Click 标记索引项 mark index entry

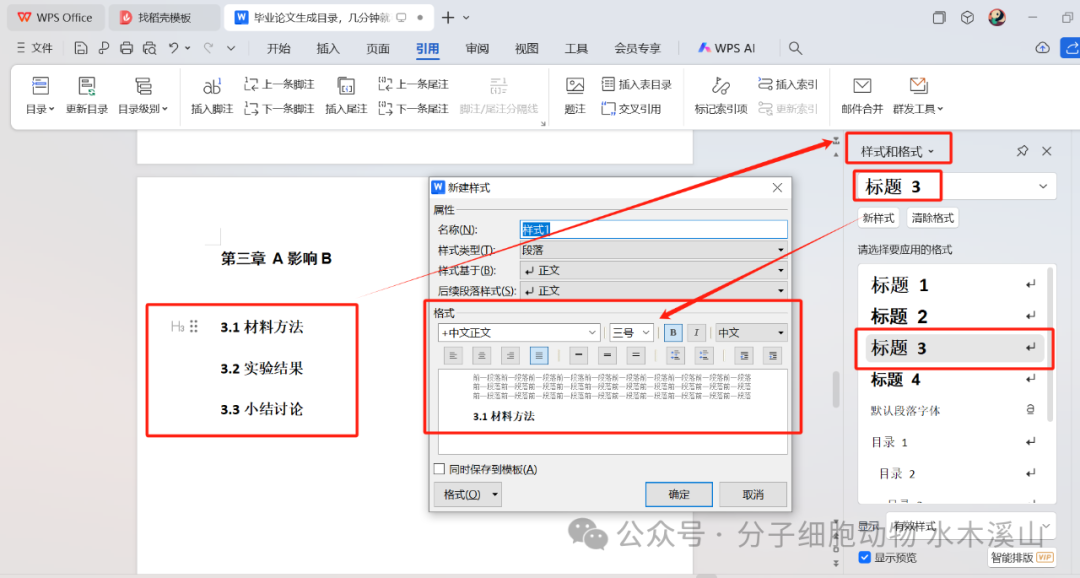(720, 95)
